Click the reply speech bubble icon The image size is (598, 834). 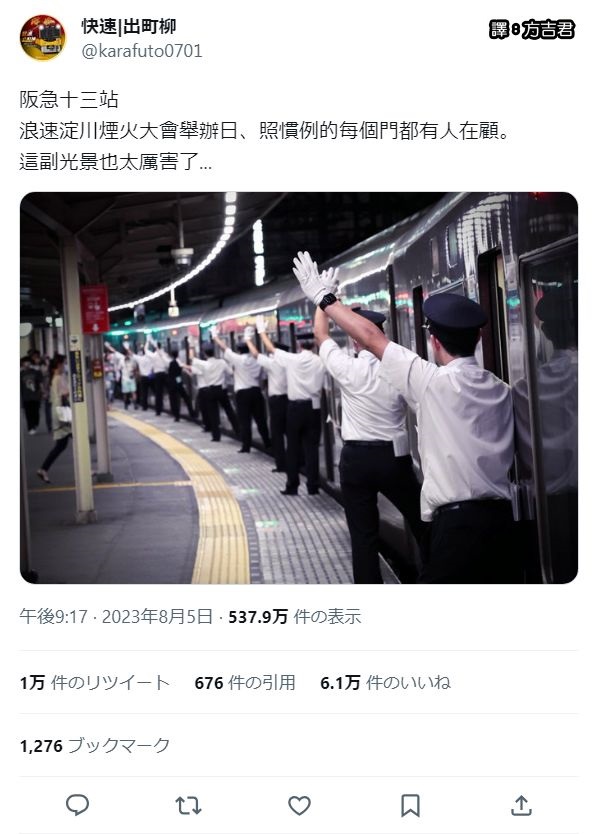pos(77,805)
